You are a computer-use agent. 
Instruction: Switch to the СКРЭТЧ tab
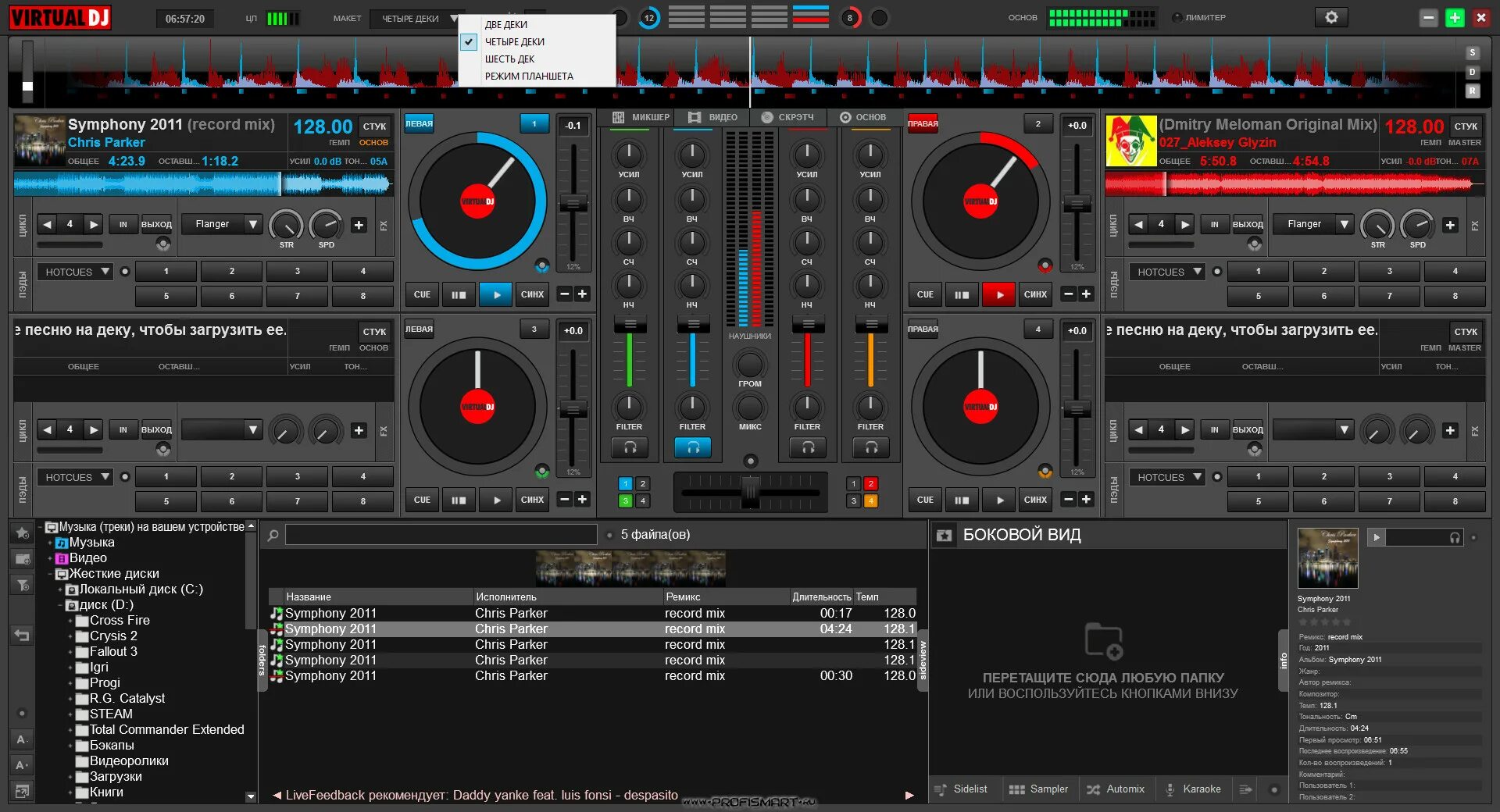point(787,117)
